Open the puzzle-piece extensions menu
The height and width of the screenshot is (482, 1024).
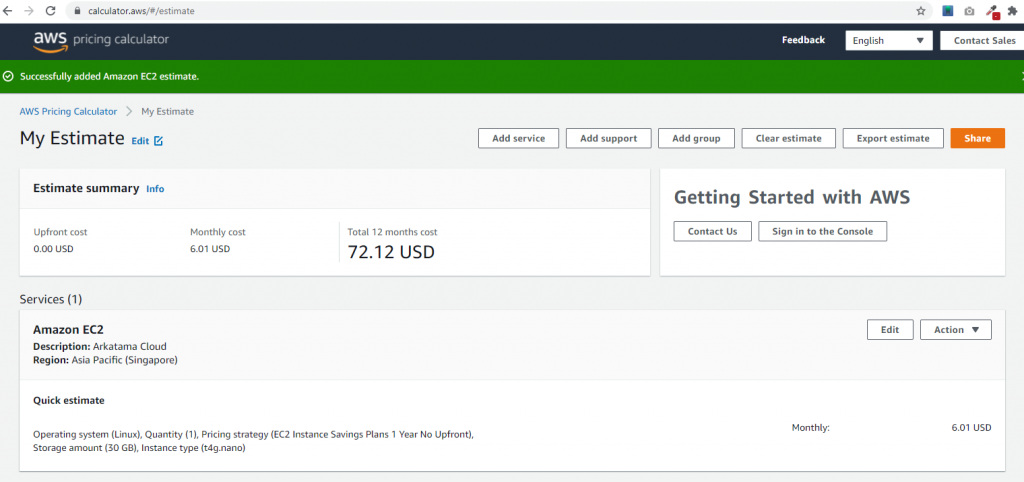click(1013, 11)
